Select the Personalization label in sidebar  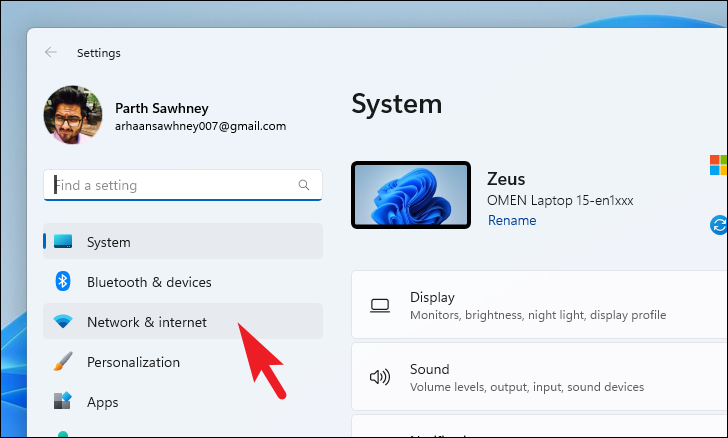click(133, 362)
